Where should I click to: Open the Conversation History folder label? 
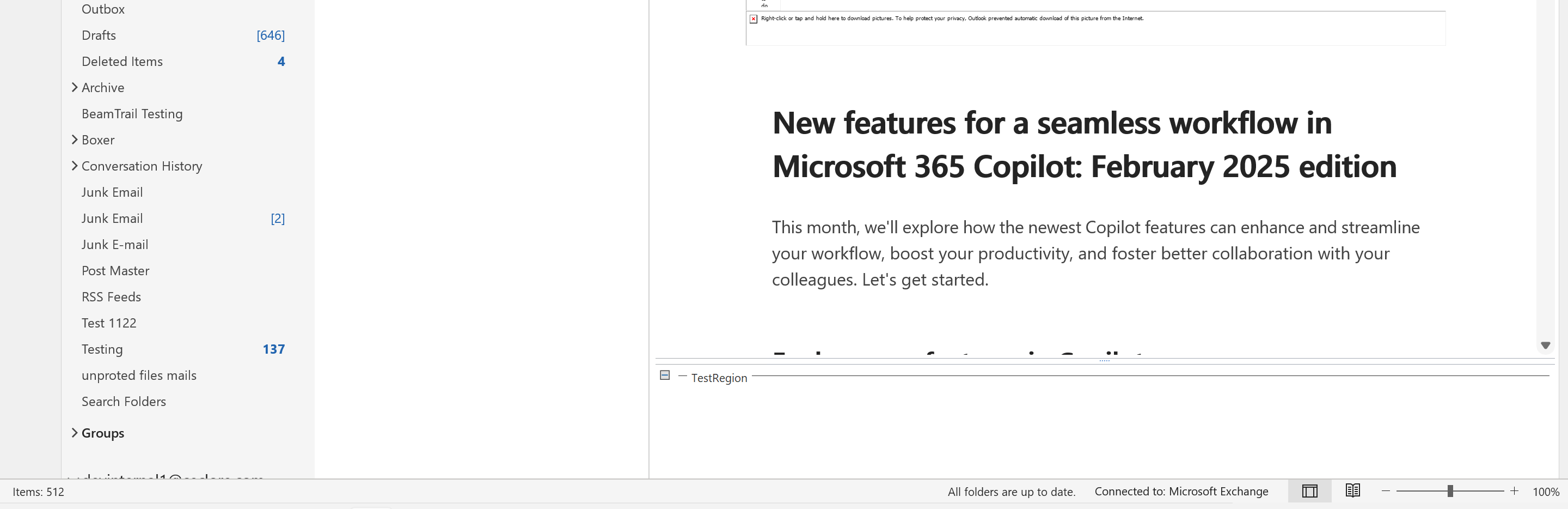[142, 166]
